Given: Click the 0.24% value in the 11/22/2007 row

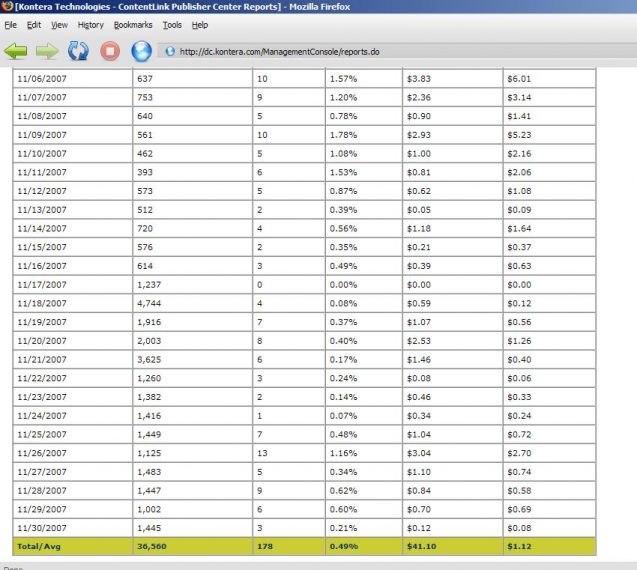Looking at the screenshot, I should pyautogui.click(x=343, y=378).
